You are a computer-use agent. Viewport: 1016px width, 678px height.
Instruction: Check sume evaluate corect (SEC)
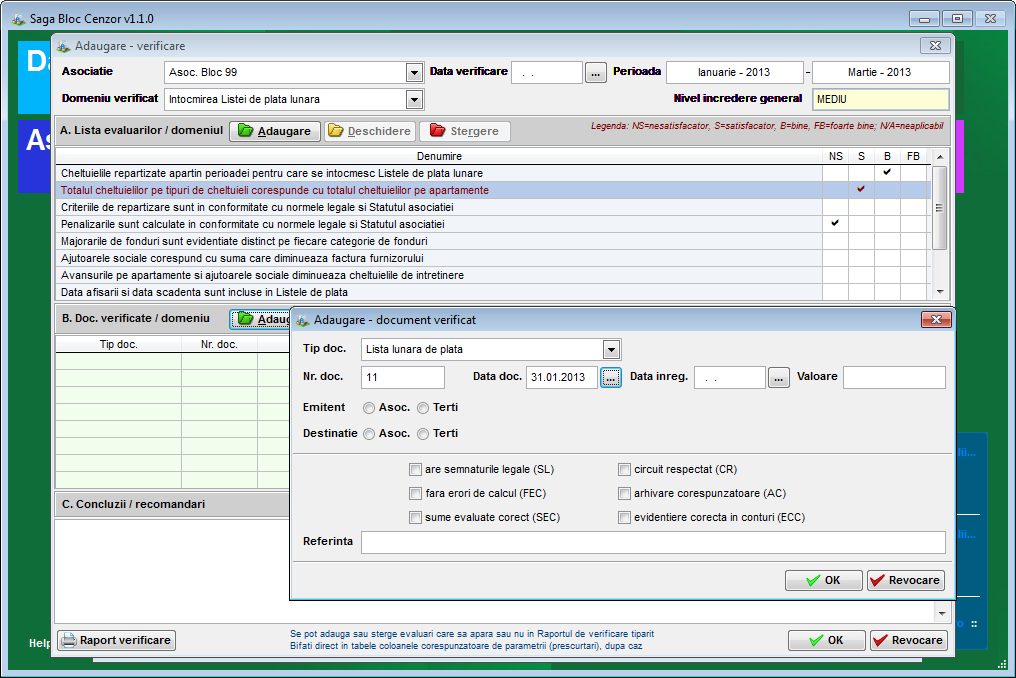click(415, 517)
